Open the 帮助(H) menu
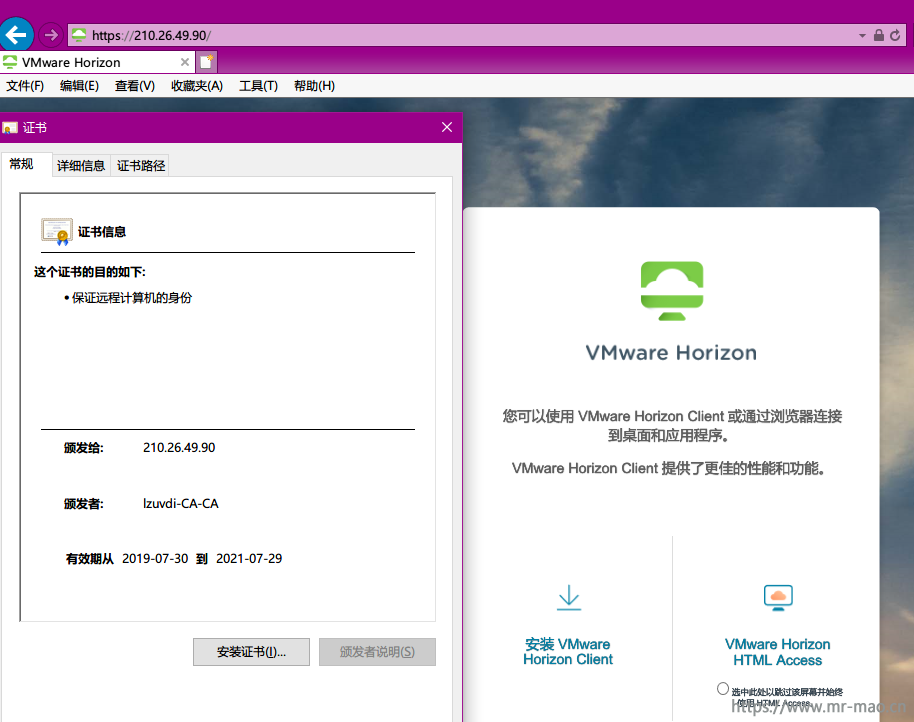The image size is (914, 722). tap(314, 86)
